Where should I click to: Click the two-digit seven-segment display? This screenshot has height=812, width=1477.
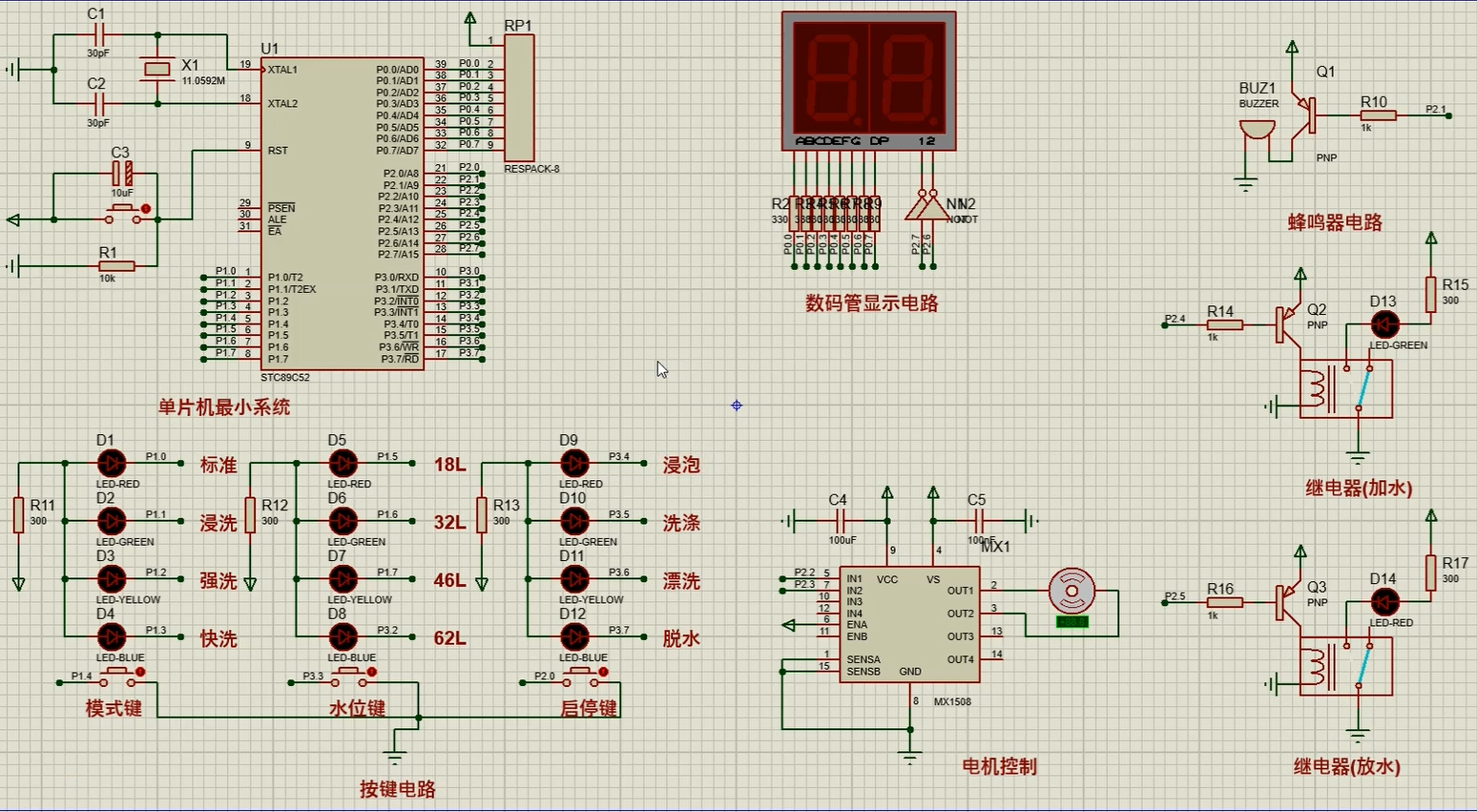(x=868, y=78)
